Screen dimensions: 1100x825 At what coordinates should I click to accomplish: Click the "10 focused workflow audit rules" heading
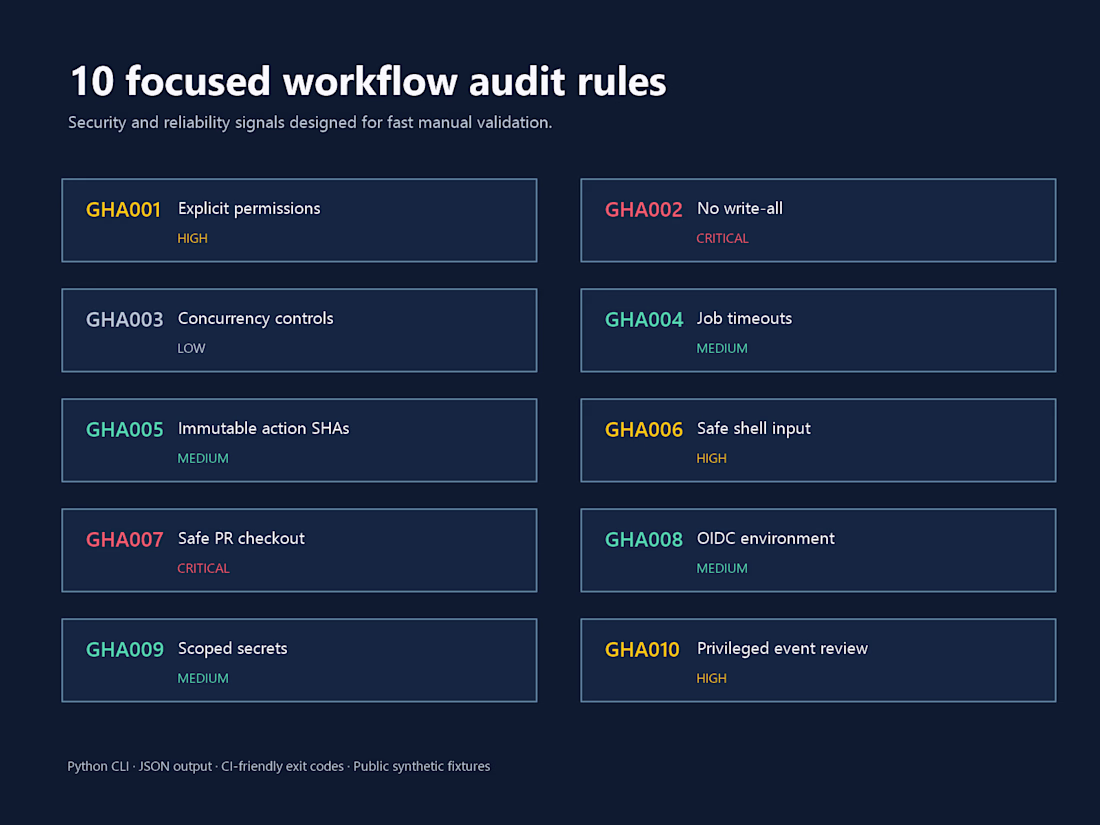(368, 81)
